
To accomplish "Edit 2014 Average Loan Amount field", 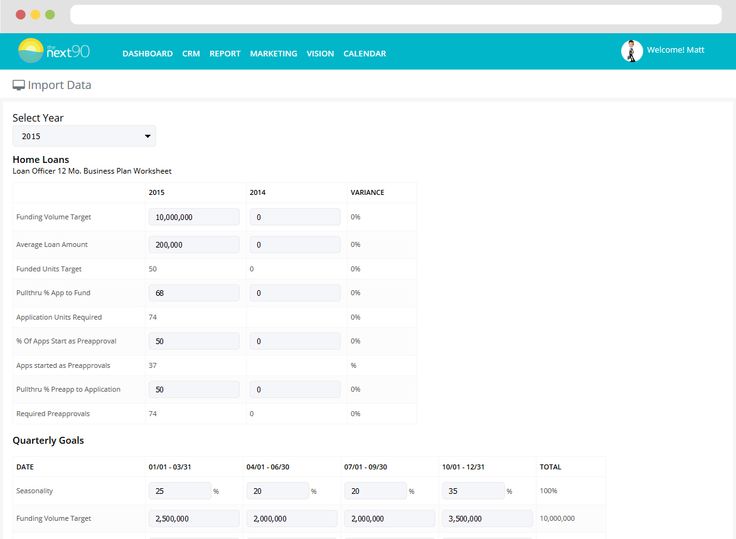I will [295, 245].
